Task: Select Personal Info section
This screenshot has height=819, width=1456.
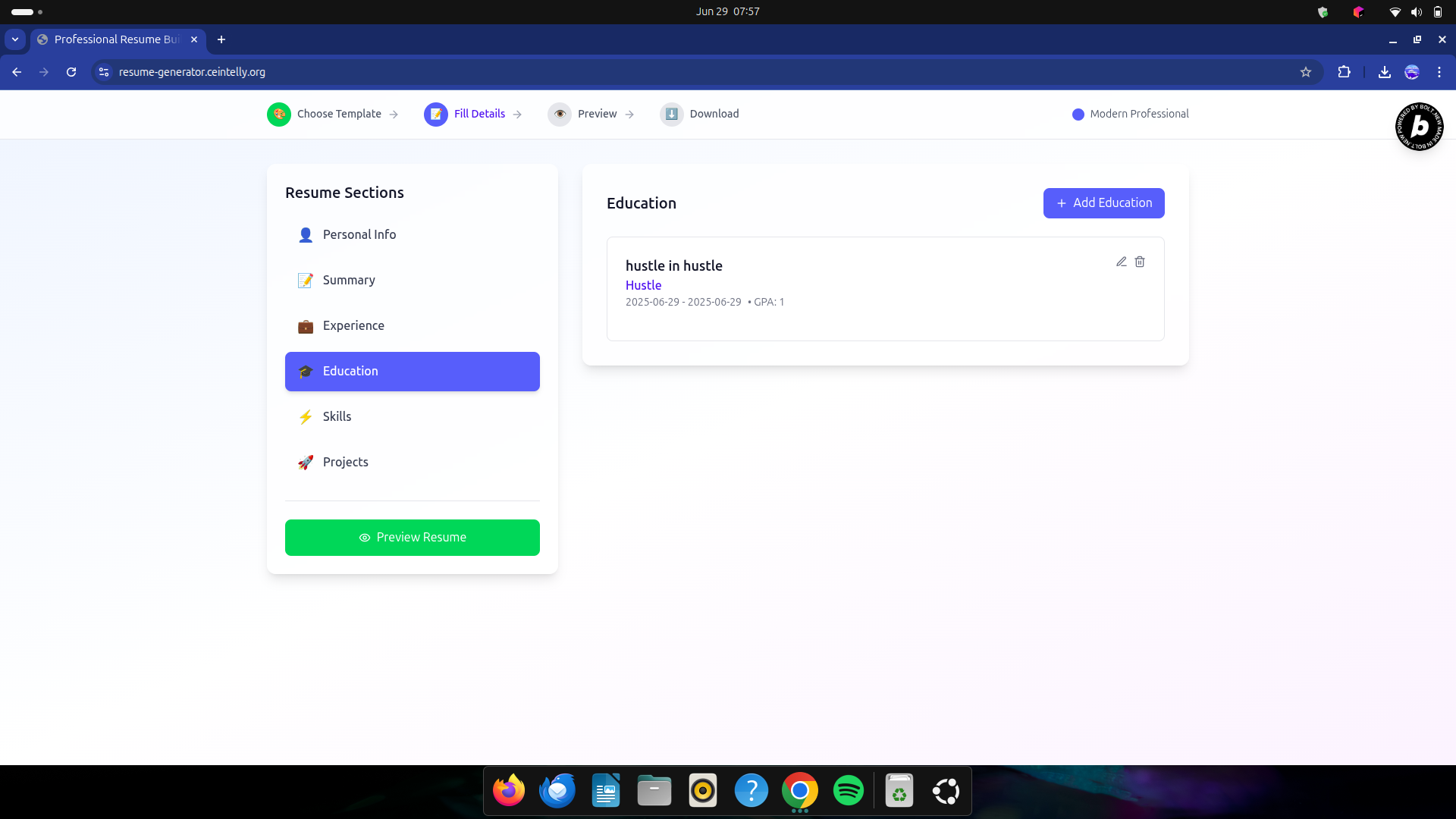Action: 359,235
